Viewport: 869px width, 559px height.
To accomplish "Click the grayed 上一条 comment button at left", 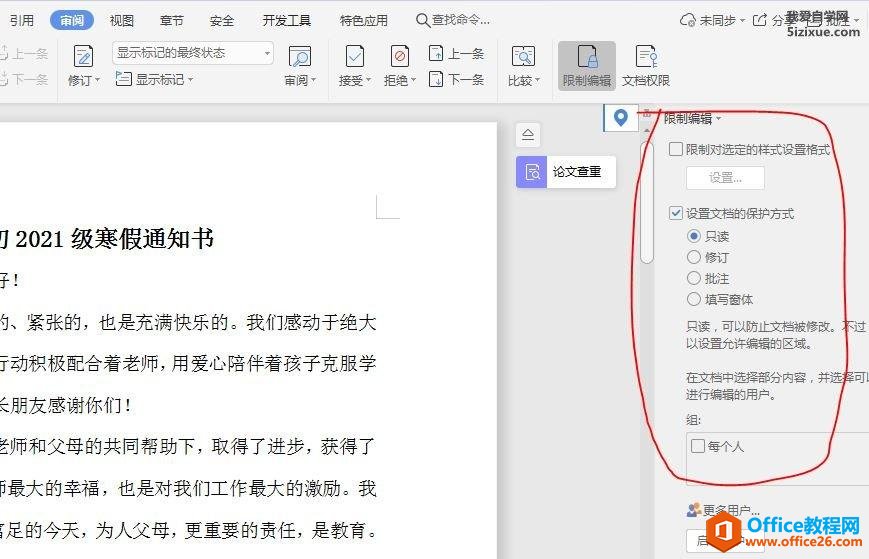I will [x=24, y=54].
